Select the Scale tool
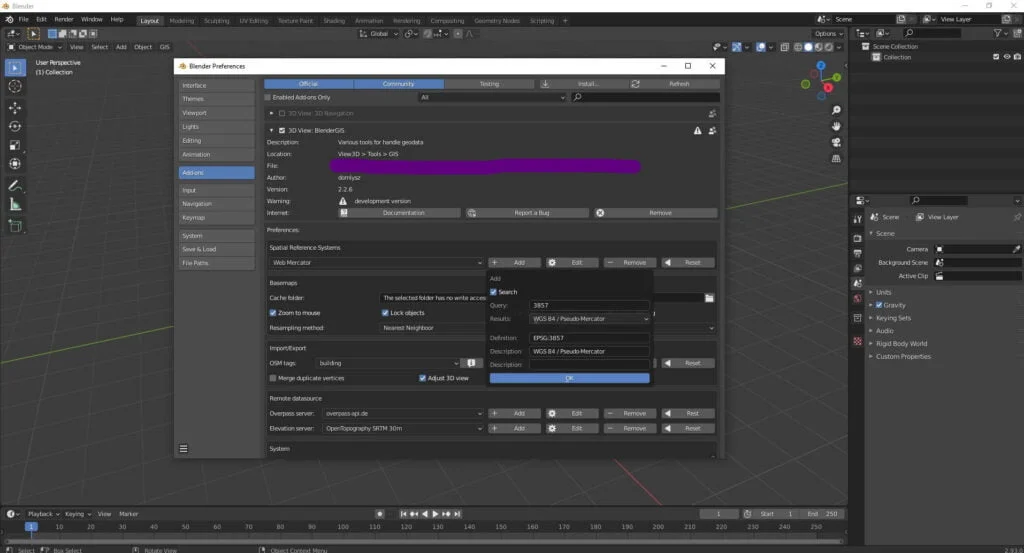The height and width of the screenshot is (553, 1024). click(15, 145)
